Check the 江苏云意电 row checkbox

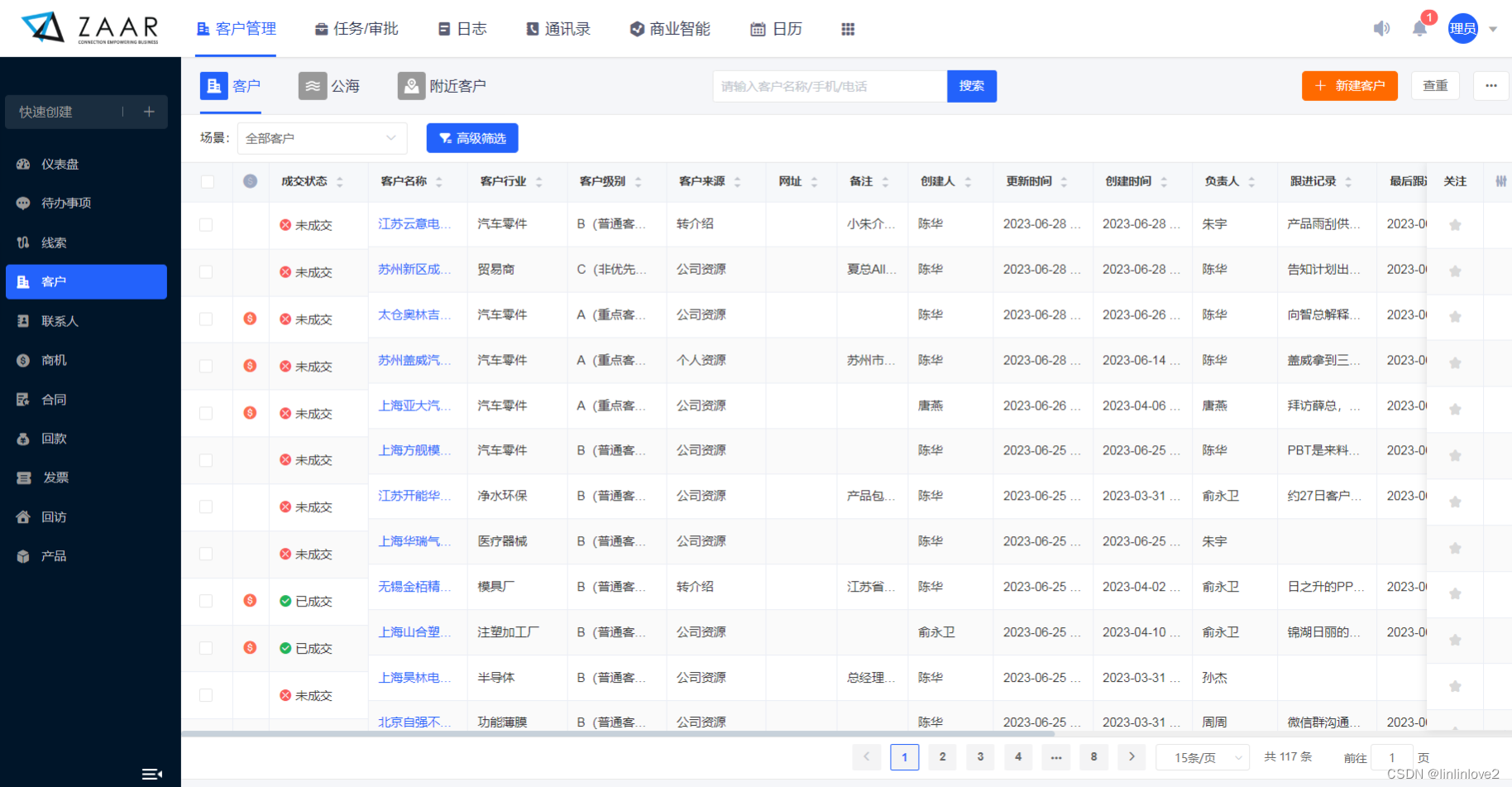tap(206, 225)
